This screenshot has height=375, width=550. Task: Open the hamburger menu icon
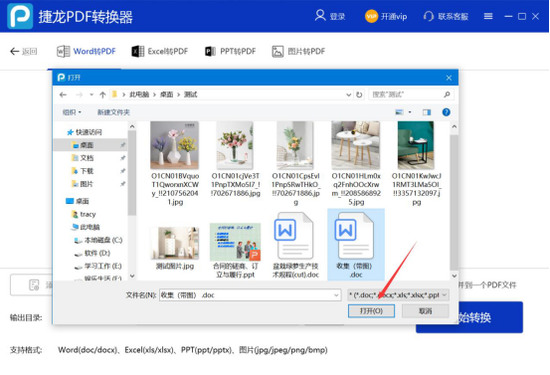coord(488,16)
